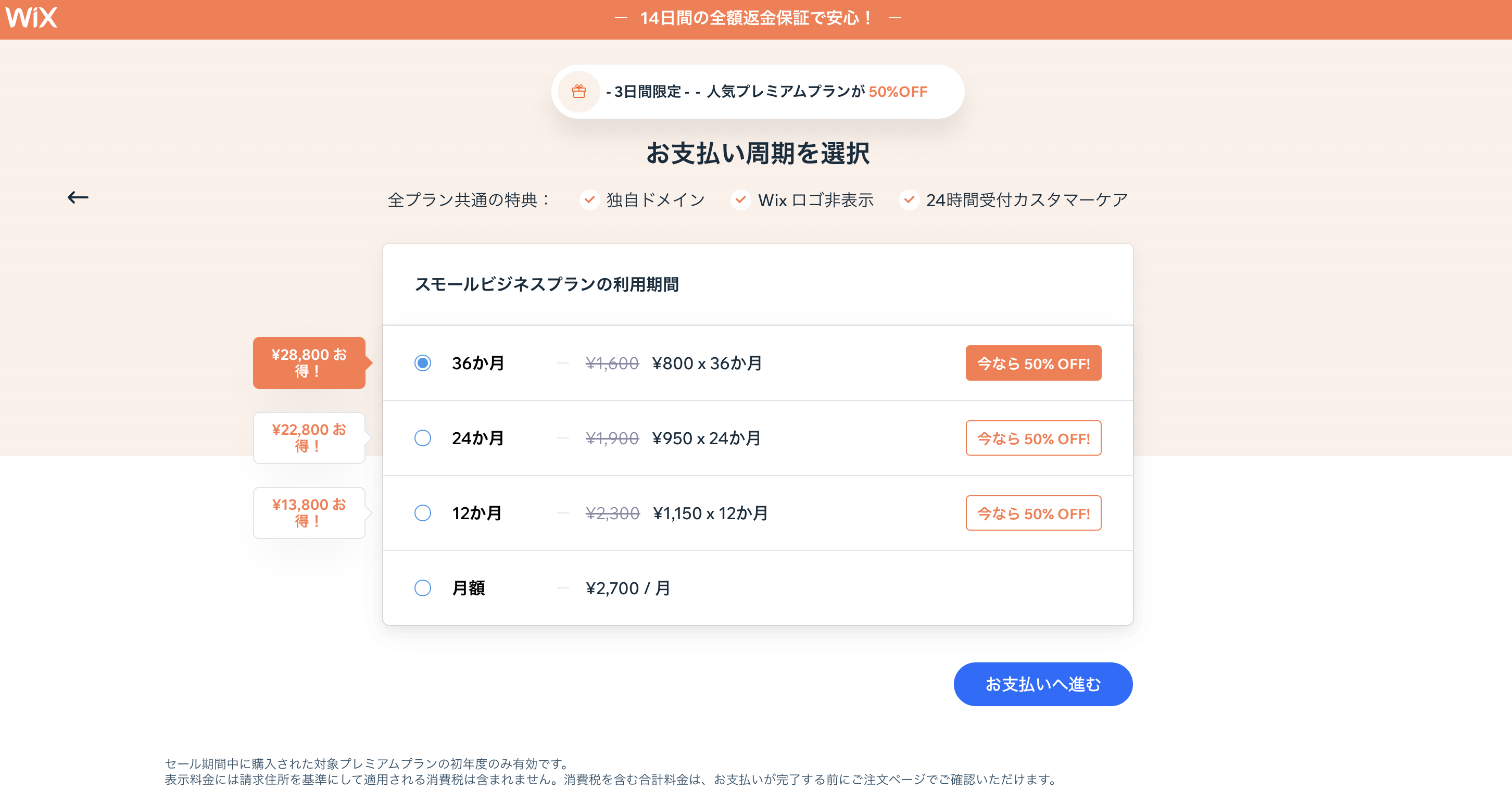Click the checkmark beside Wix ロゴ非表示
This screenshot has width=1512, height=803.
[x=741, y=199]
